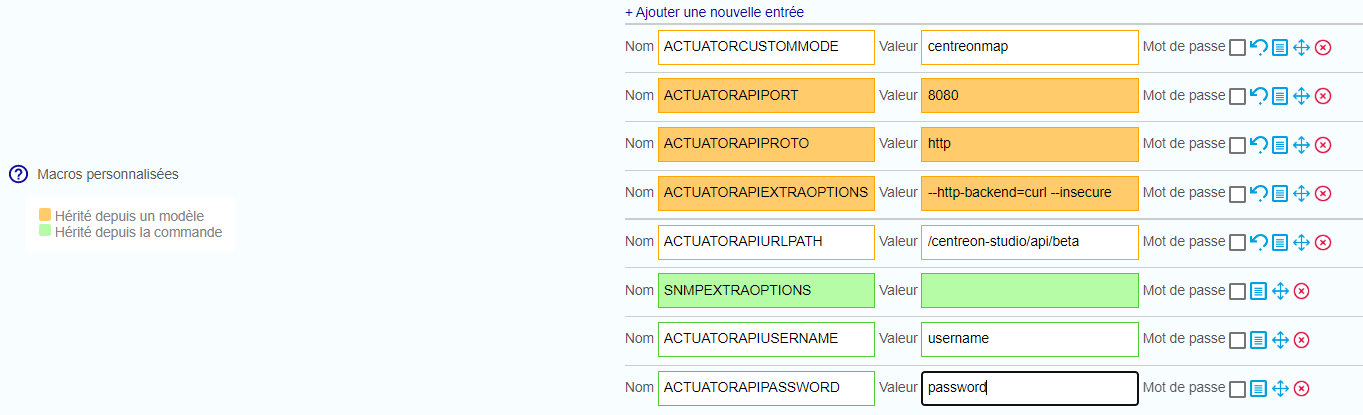This screenshot has width=1363, height=415.
Task: Click the ACTUATORAPIURLPATH value field
Action: click(x=1029, y=242)
